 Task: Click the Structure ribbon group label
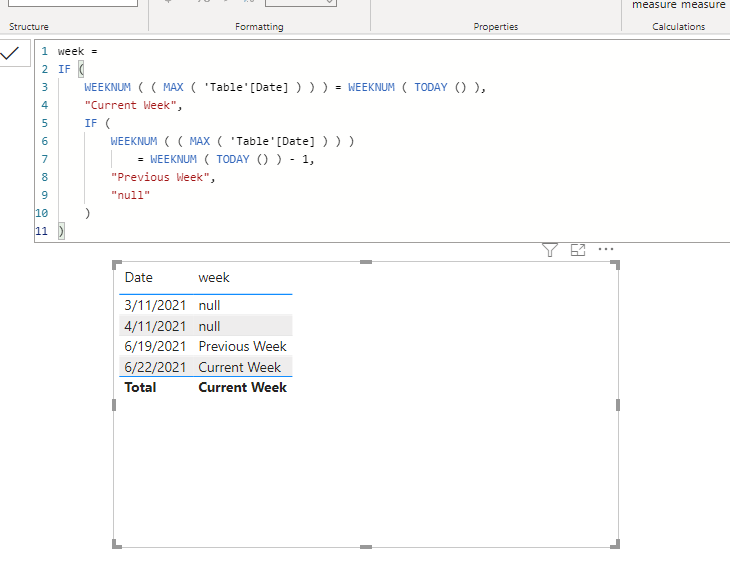29,27
